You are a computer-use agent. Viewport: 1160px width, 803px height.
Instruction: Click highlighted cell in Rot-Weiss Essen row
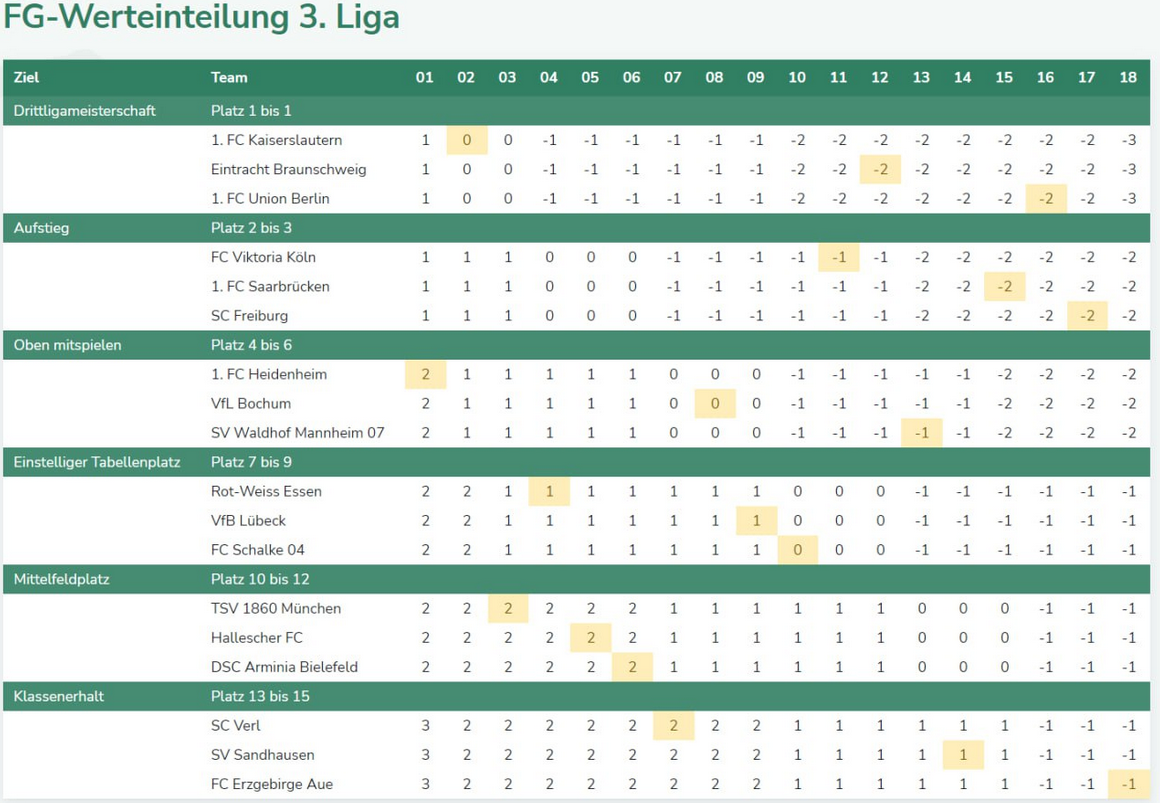click(x=549, y=491)
